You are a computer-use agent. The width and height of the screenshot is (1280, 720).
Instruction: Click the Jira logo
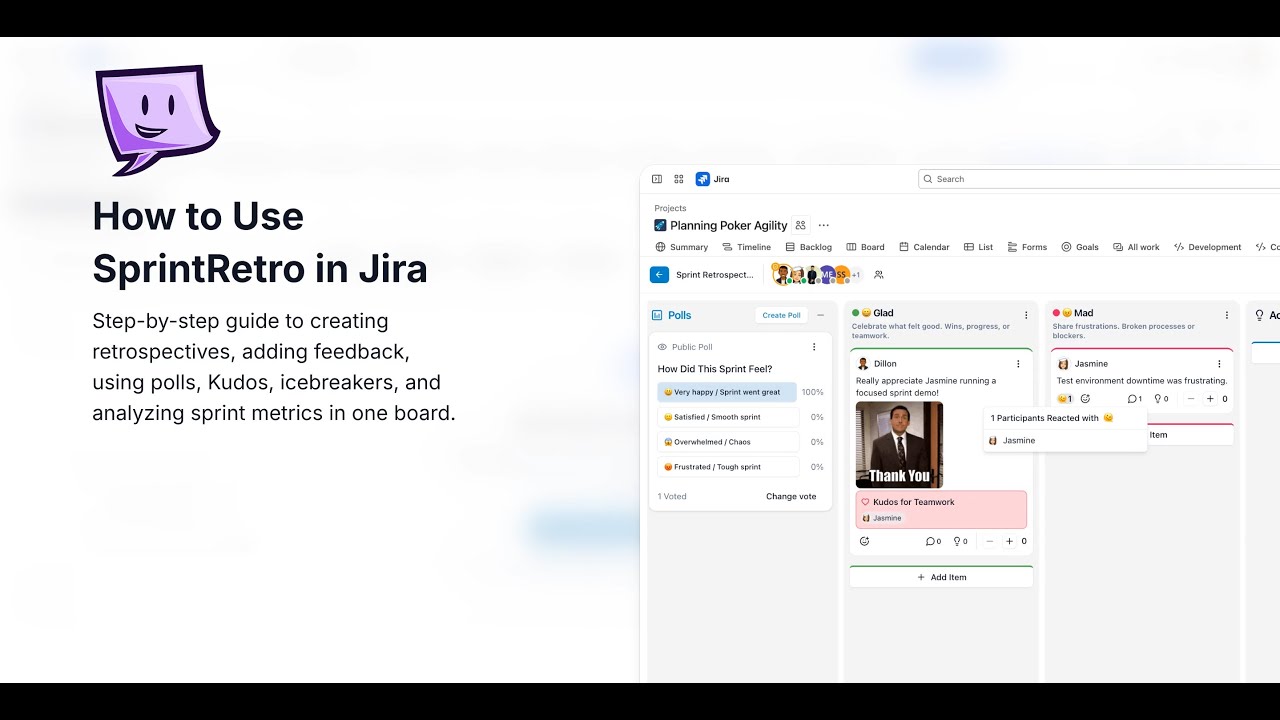pos(713,179)
